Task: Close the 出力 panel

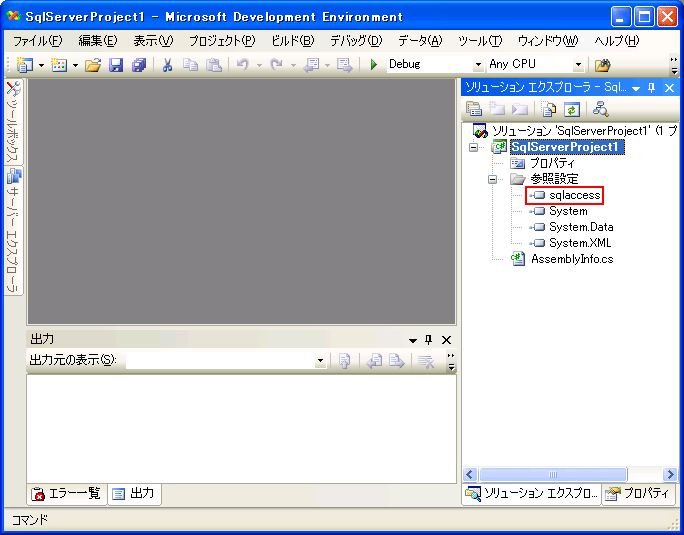Action: [x=446, y=340]
